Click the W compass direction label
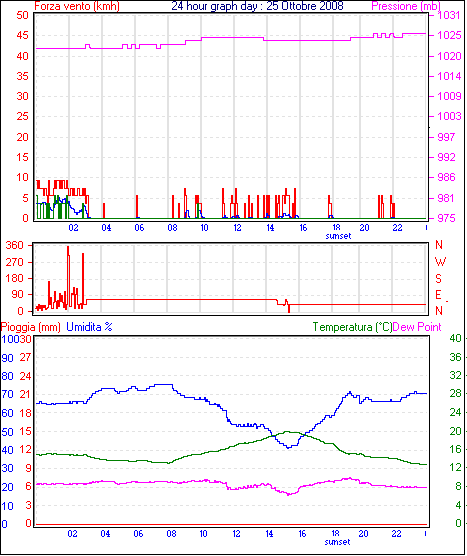The height and width of the screenshot is (556, 467). click(x=440, y=262)
